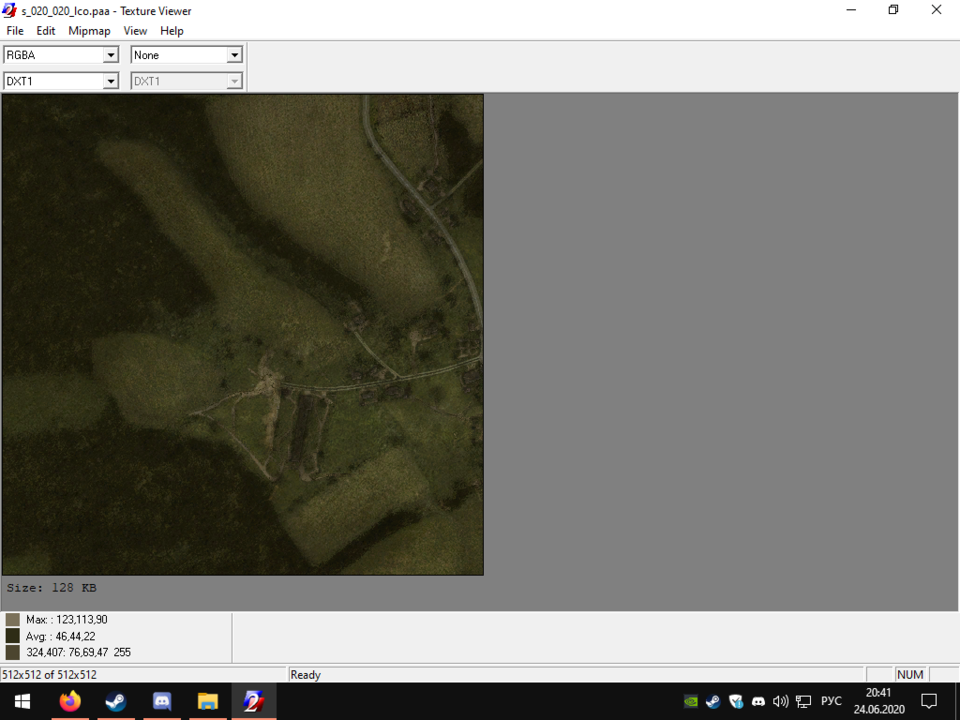Click the Avg value text 46,44,22

coord(75,636)
